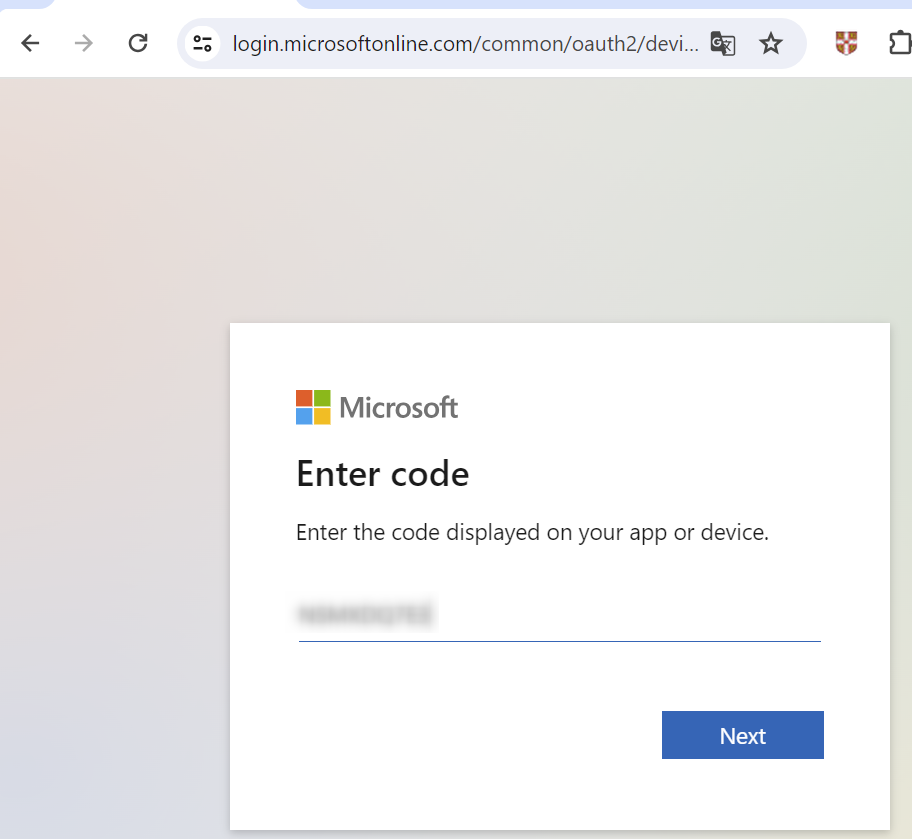Go back to the previous page
This screenshot has height=839, width=912.
[30, 44]
